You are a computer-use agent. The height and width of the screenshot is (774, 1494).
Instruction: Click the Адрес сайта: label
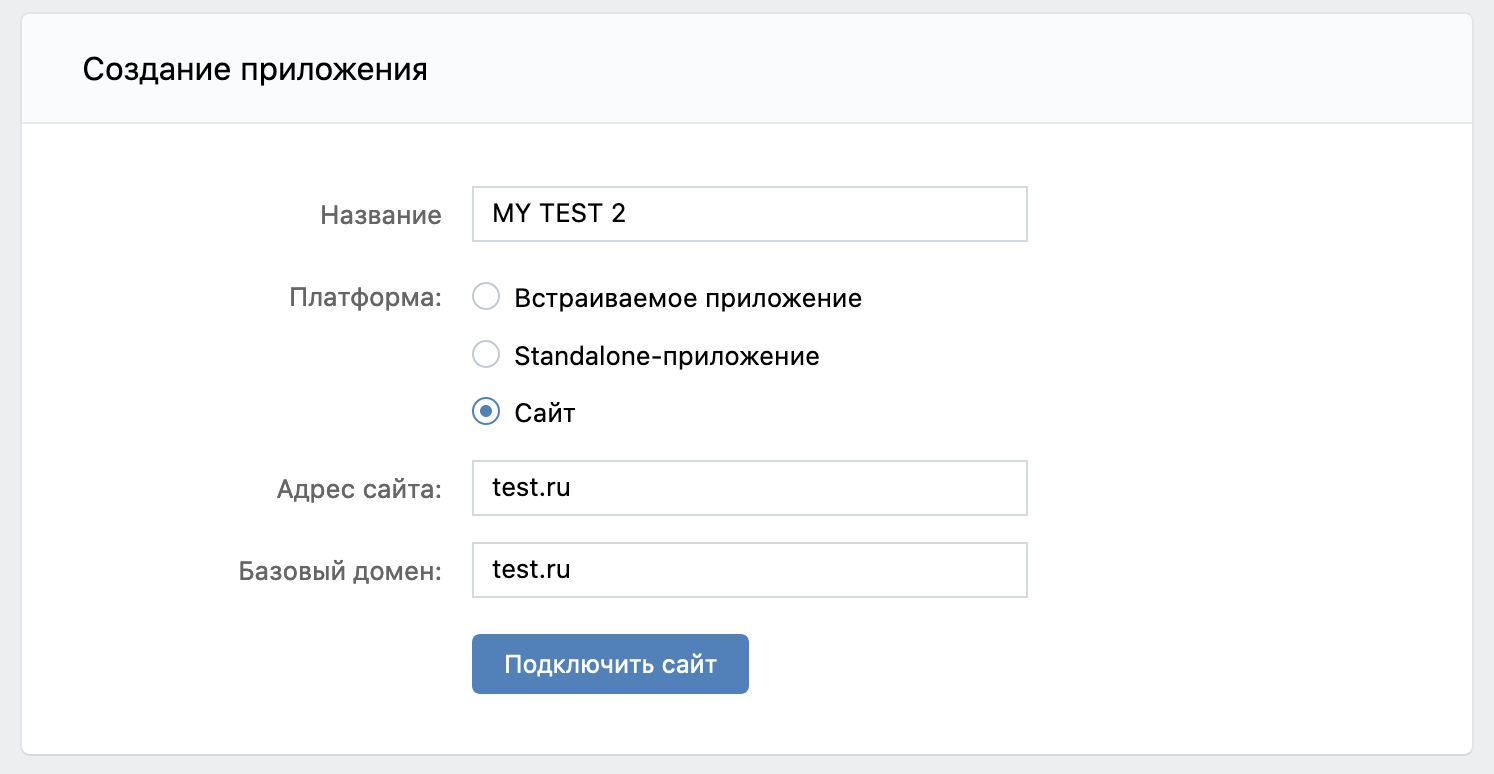coord(359,490)
